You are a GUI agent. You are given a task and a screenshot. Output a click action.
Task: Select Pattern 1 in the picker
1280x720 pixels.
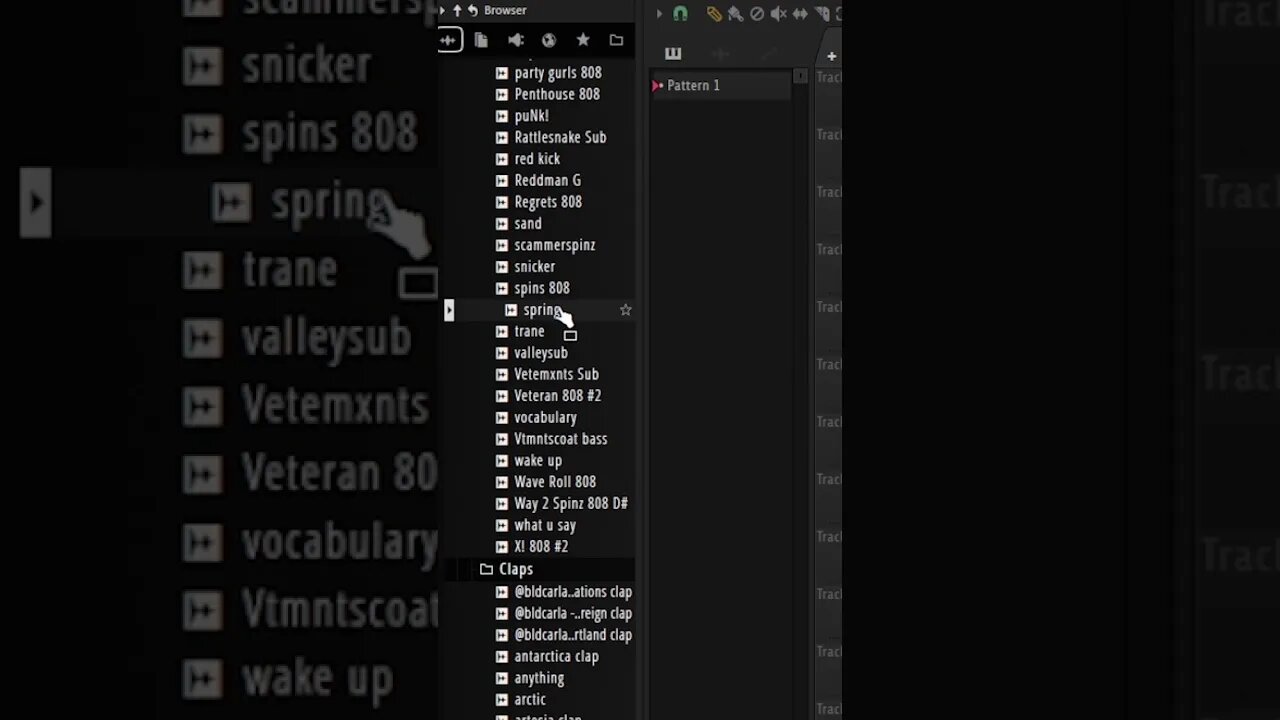pyautogui.click(x=721, y=86)
